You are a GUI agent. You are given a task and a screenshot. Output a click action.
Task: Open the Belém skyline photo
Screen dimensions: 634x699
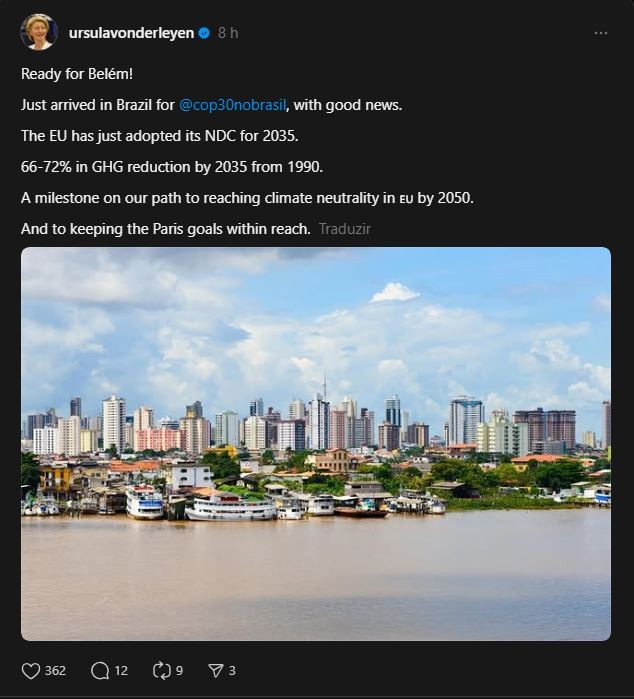tap(316, 443)
